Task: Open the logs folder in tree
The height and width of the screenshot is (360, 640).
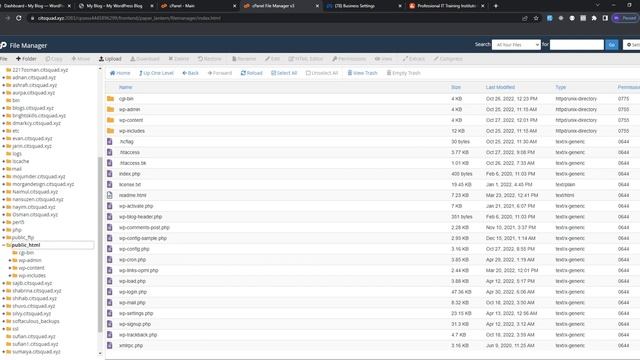Action: pos(17,153)
